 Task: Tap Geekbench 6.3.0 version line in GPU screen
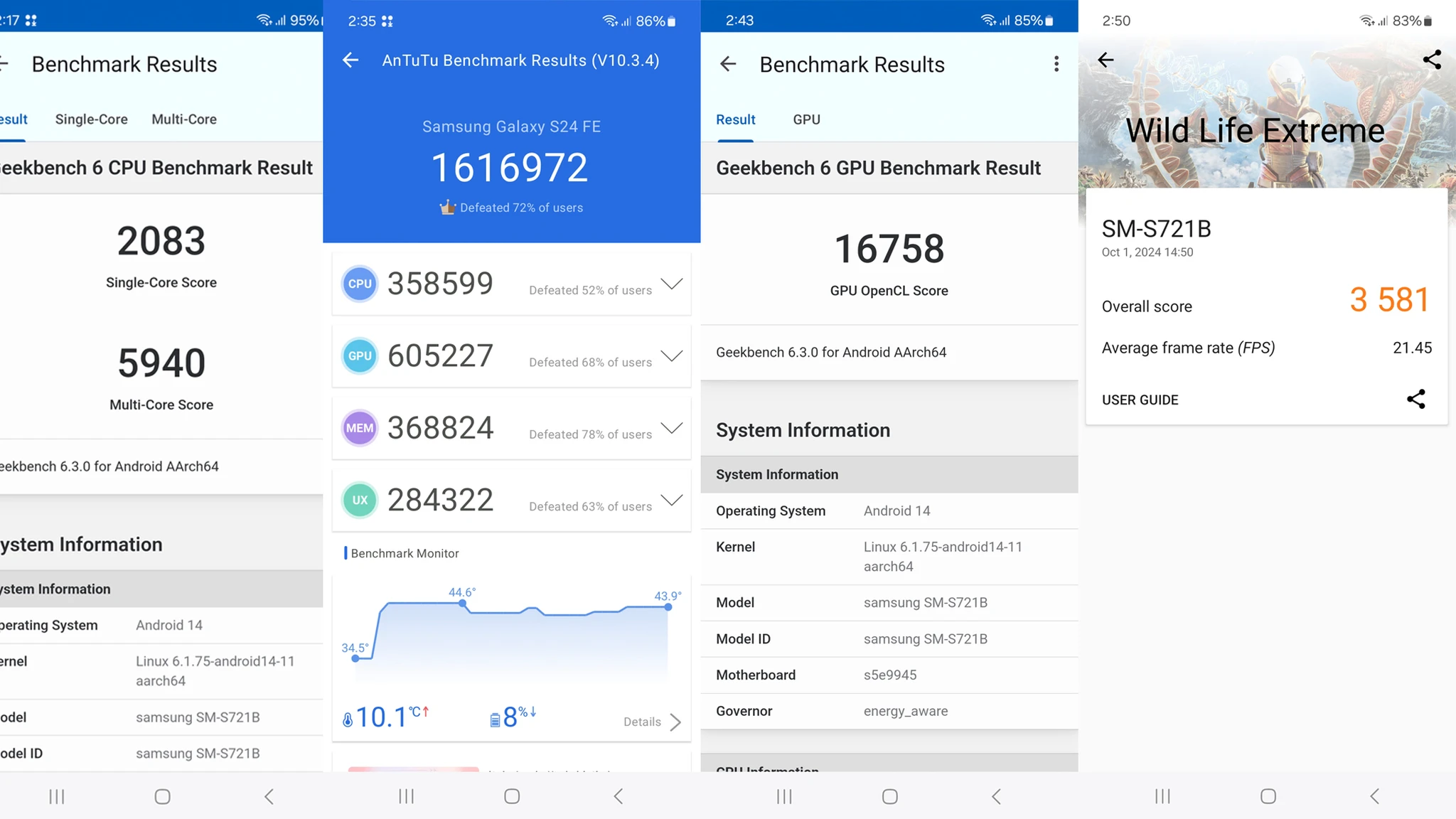[x=831, y=353]
